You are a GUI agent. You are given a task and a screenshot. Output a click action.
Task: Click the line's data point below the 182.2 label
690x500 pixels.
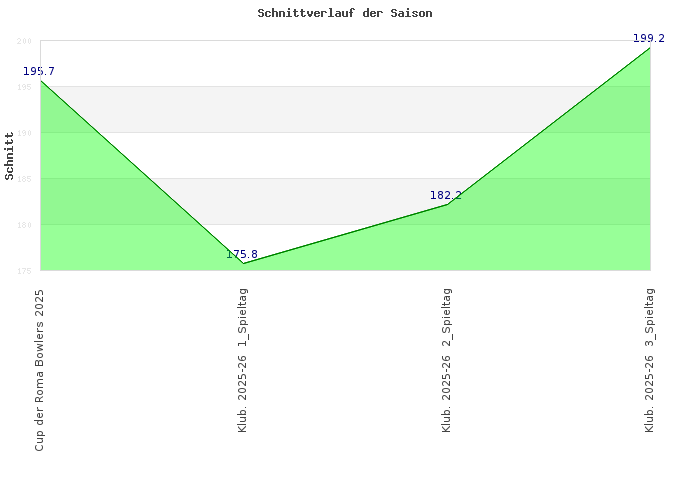coord(447,204)
